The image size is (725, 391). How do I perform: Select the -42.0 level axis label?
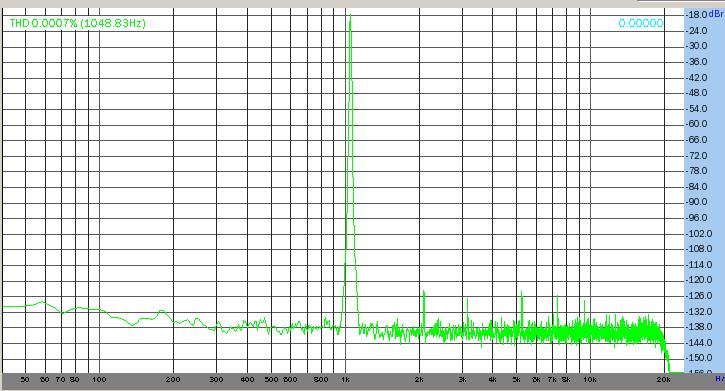click(696, 77)
